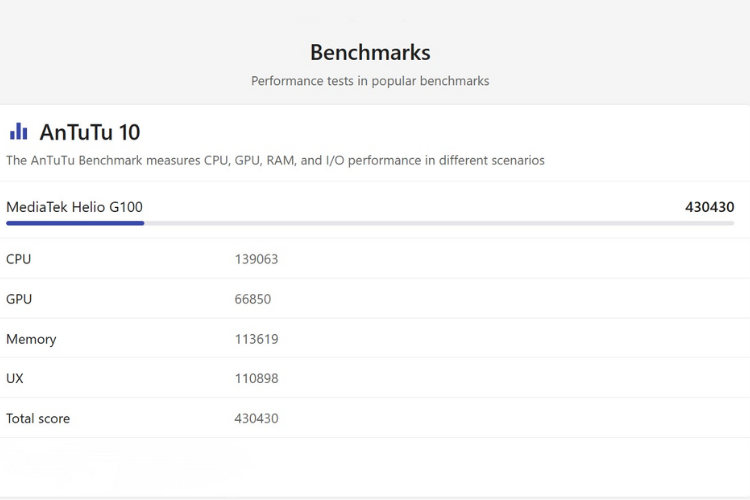Viewport: 750px width, 500px height.
Task: Click the UX score 110898
Action: point(256,379)
